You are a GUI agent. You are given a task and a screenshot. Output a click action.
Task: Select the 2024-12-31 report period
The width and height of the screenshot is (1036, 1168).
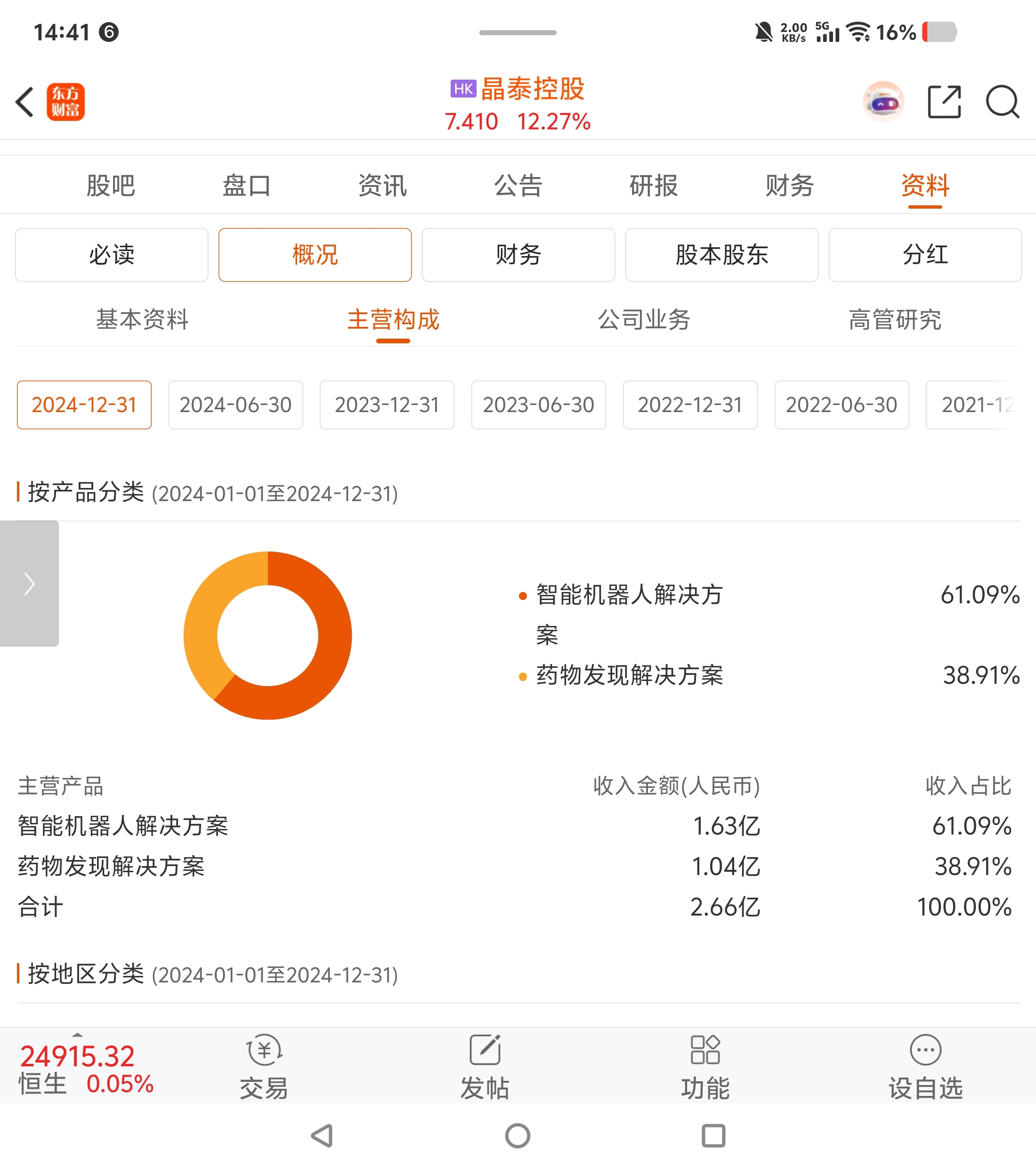click(84, 405)
